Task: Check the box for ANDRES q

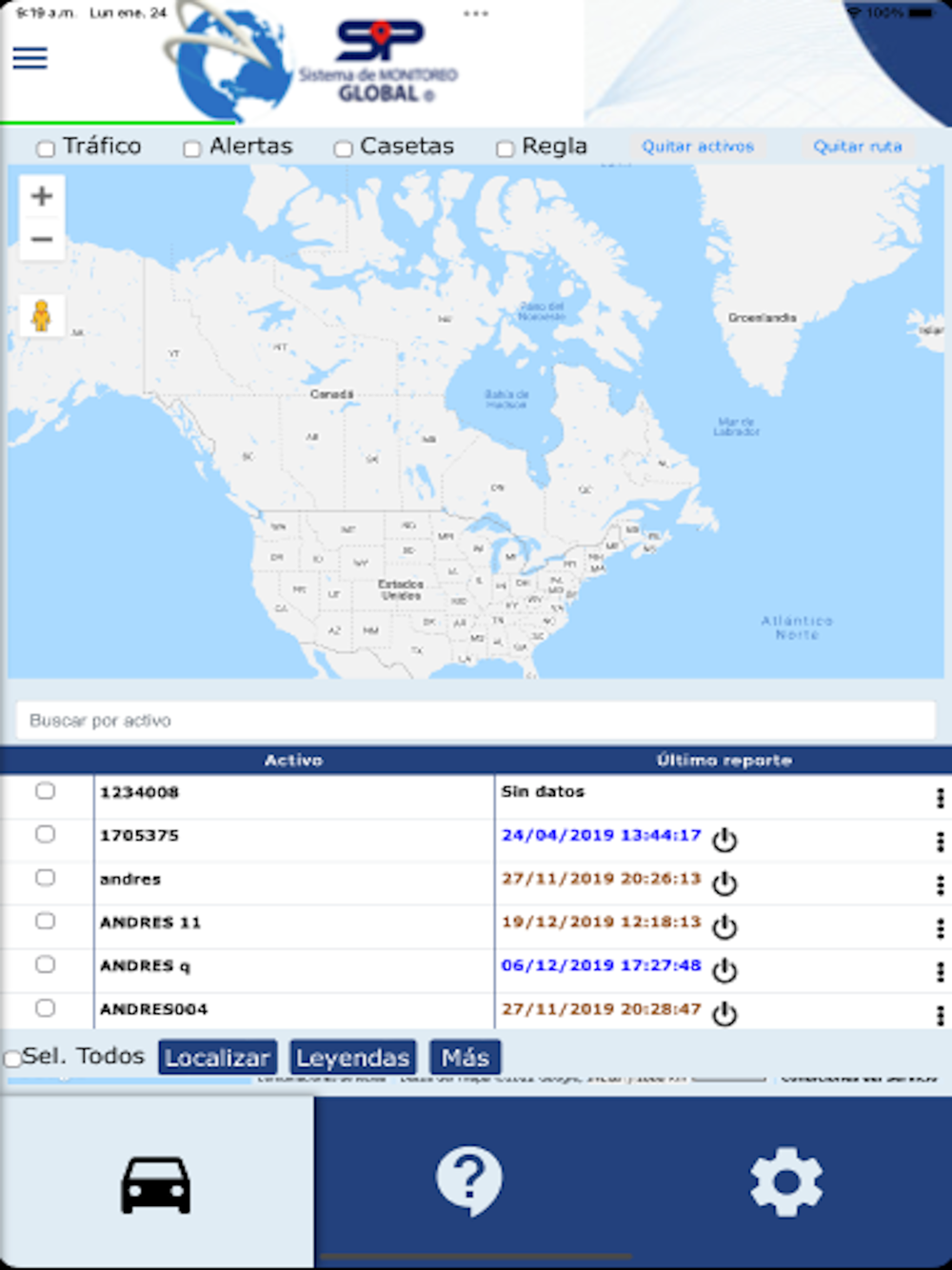Action: click(x=45, y=964)
